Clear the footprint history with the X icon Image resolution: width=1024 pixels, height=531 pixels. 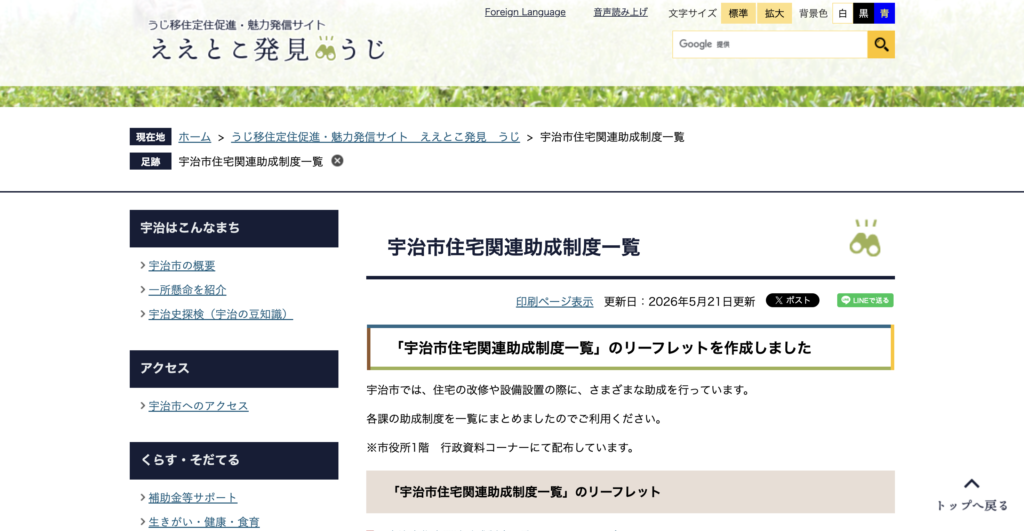(x=337, y=161)
